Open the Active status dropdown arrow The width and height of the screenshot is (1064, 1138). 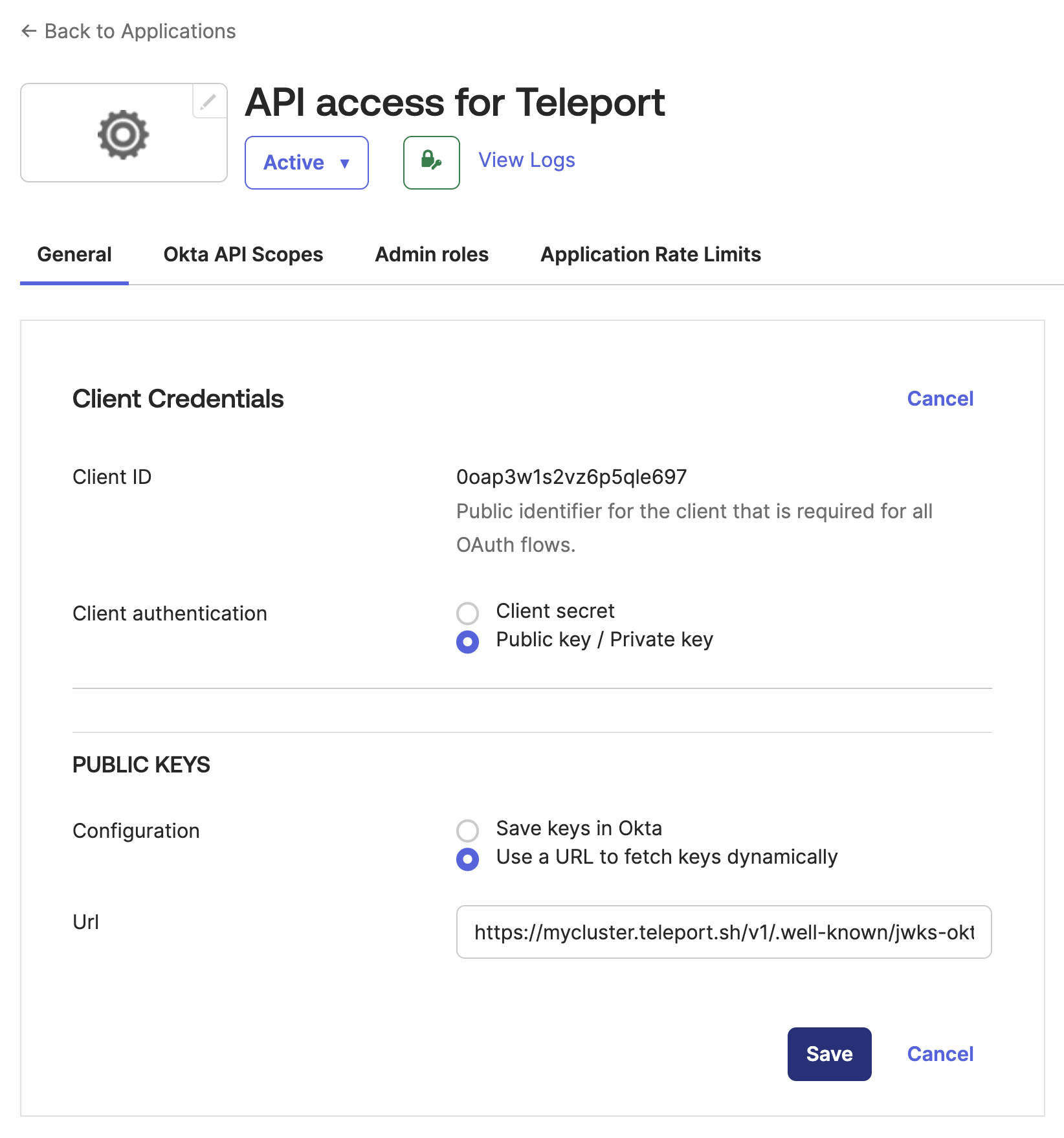coord(344,163)
